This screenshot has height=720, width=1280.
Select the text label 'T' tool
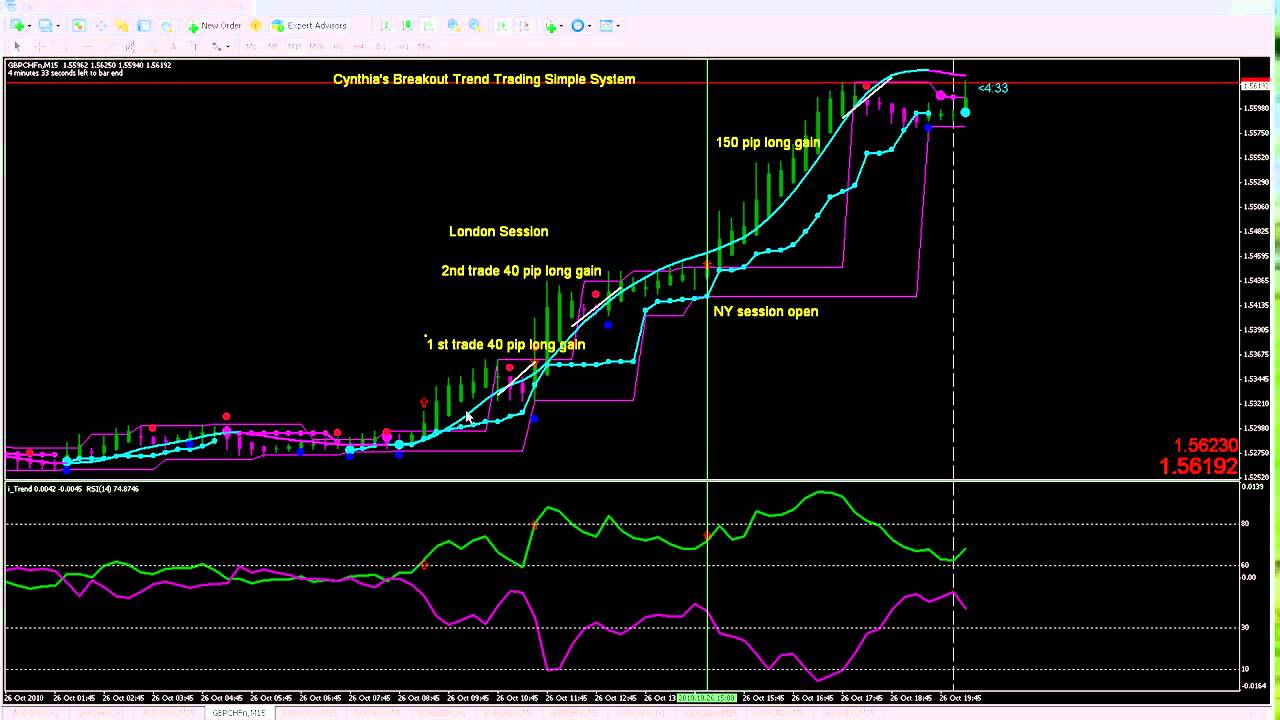coord(194,46)
